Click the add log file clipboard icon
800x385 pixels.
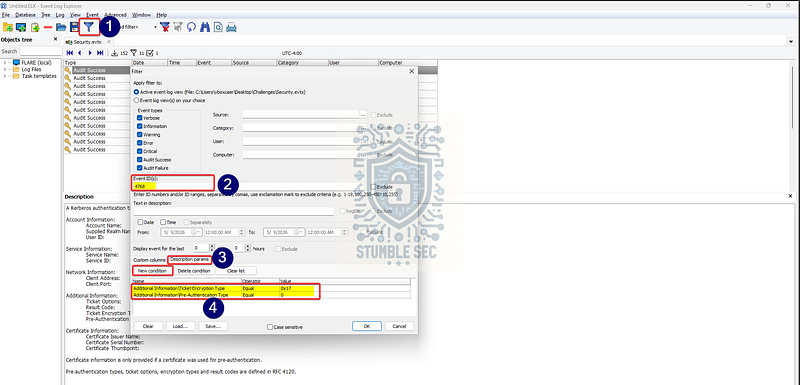pos(35,27)
